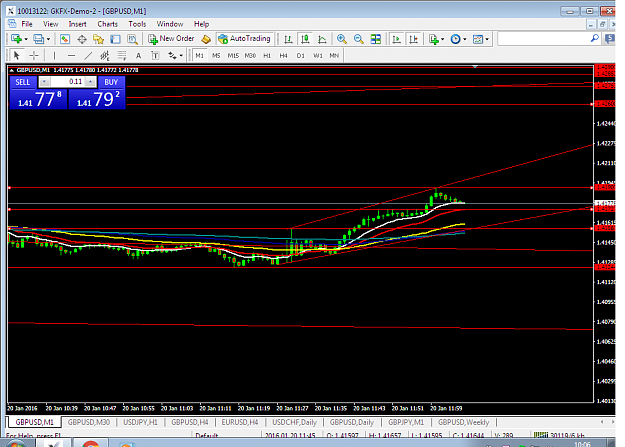Click the New Order button

click(171, 39)
